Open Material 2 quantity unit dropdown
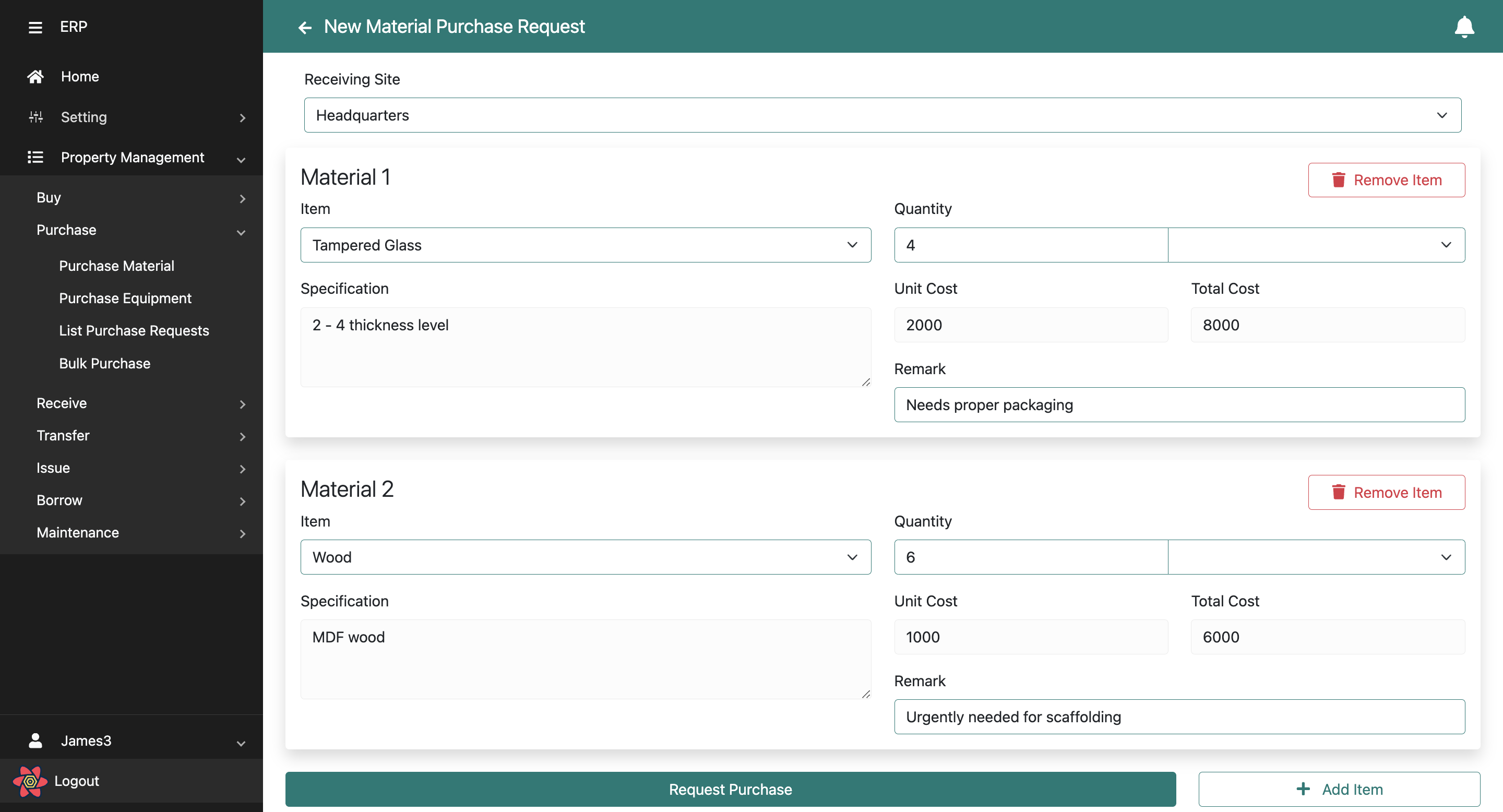This screenshot has height=812, width=1503. [x=1316, y=557]
